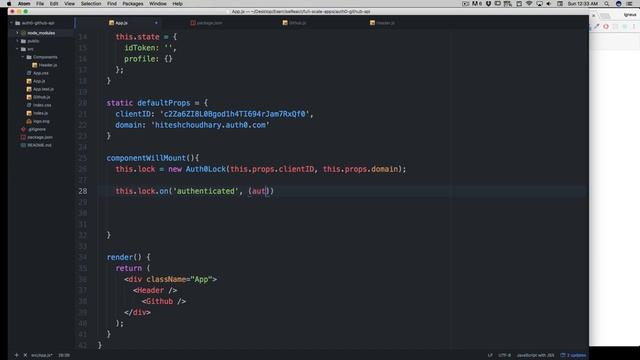The width and height of the screenshot is (640, 360).
Task: Click the Auth0Lock constructor call
Action: point(206,169)
